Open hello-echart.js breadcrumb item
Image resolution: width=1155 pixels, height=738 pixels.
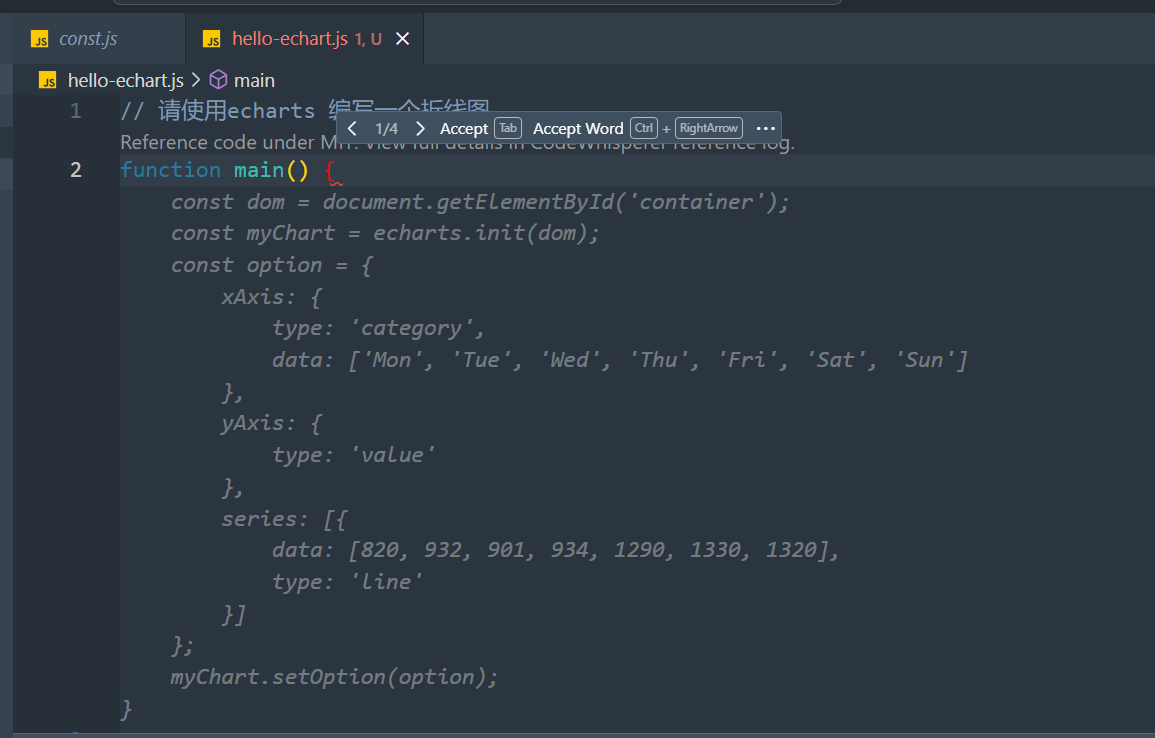tap(126, 80)
